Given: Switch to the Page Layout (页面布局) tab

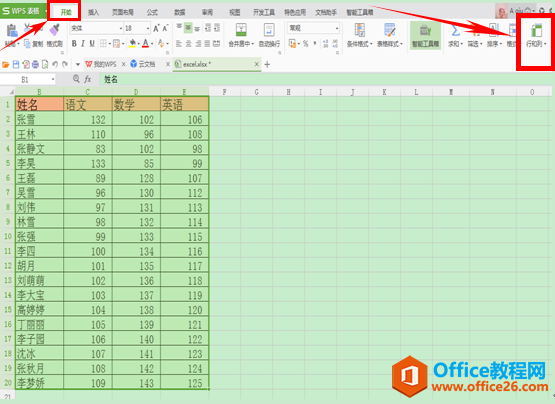Looking at the screenshot, I should 122,12.
